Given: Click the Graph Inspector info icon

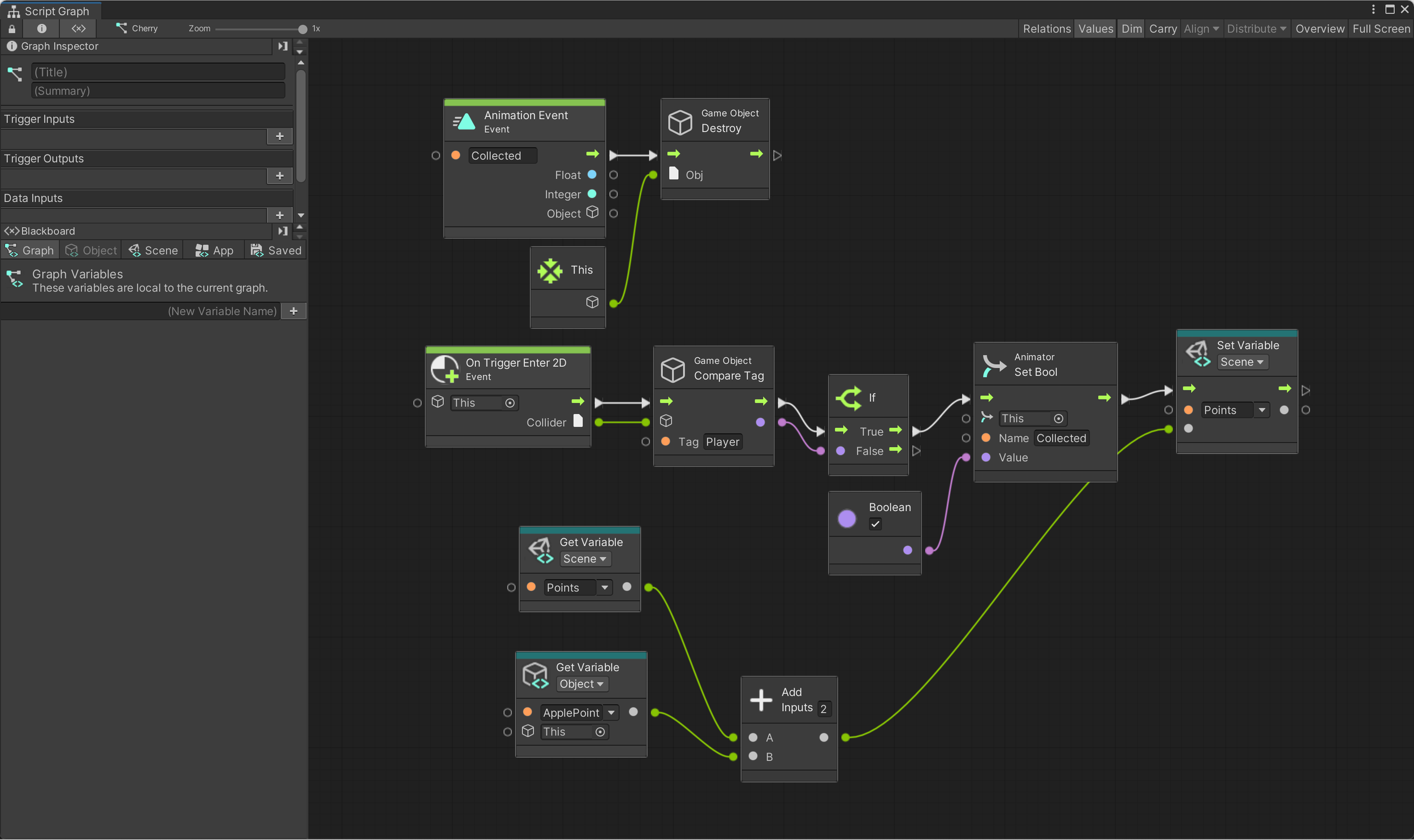Looking at the screenshot, I should click(41, 28).
